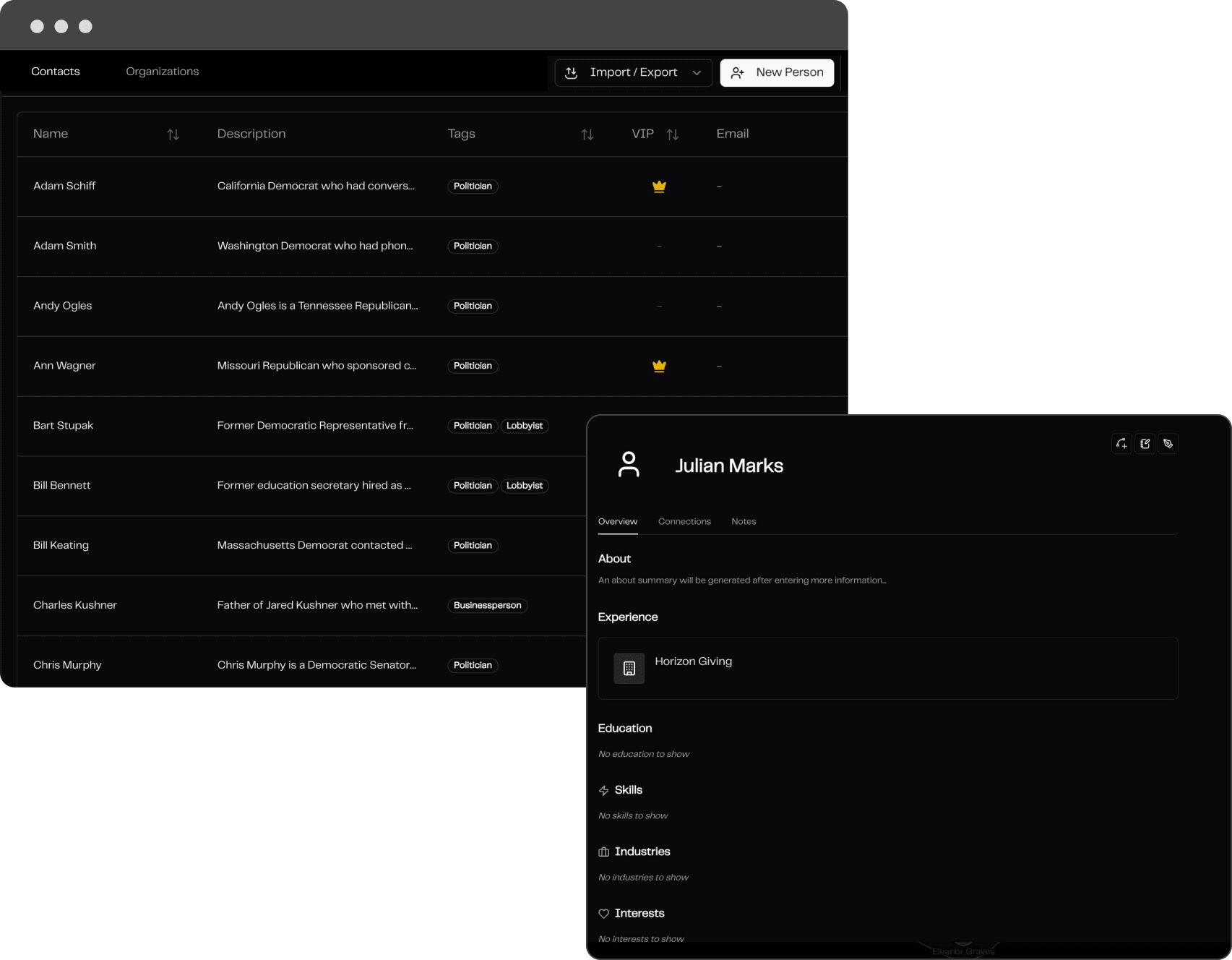1232x960 pixels.
Task: Click the pen nib edit icon
Action: 1168,444
